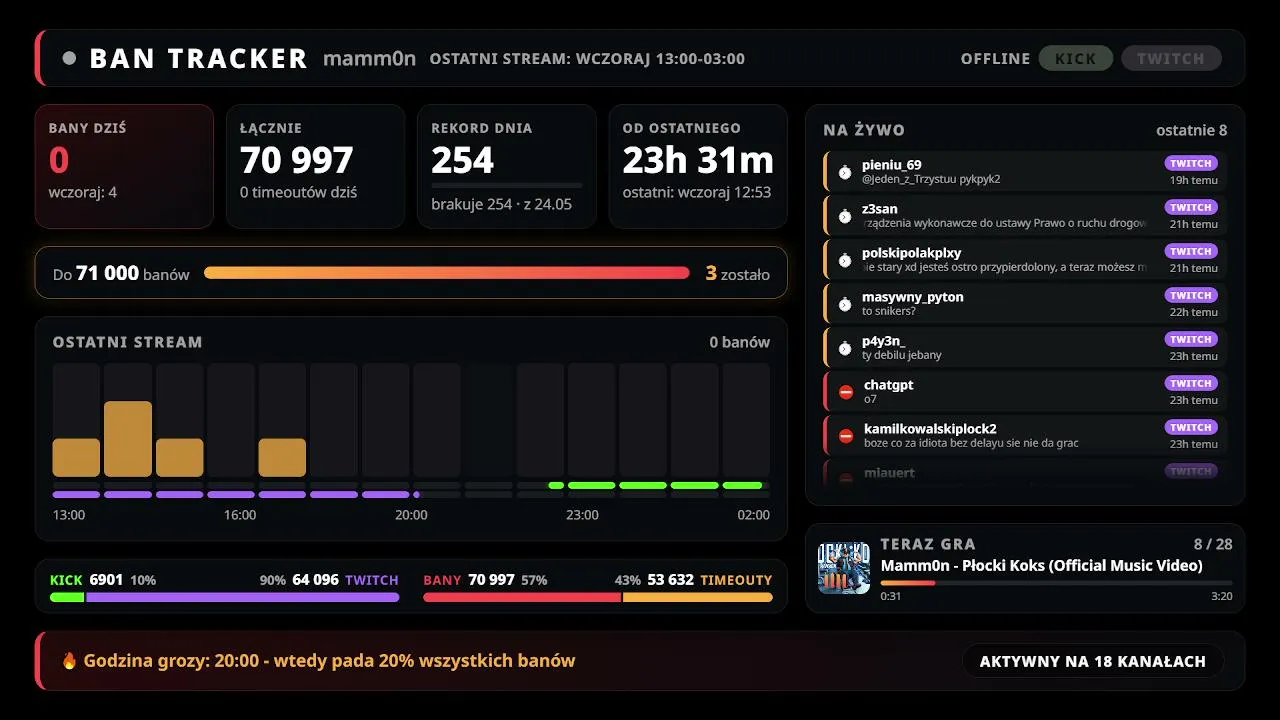Image resolution: width=1280 pixels, height=720 pixels.
Task: Click the stopwatch icon beside p4y3n_
Action: 845,348
